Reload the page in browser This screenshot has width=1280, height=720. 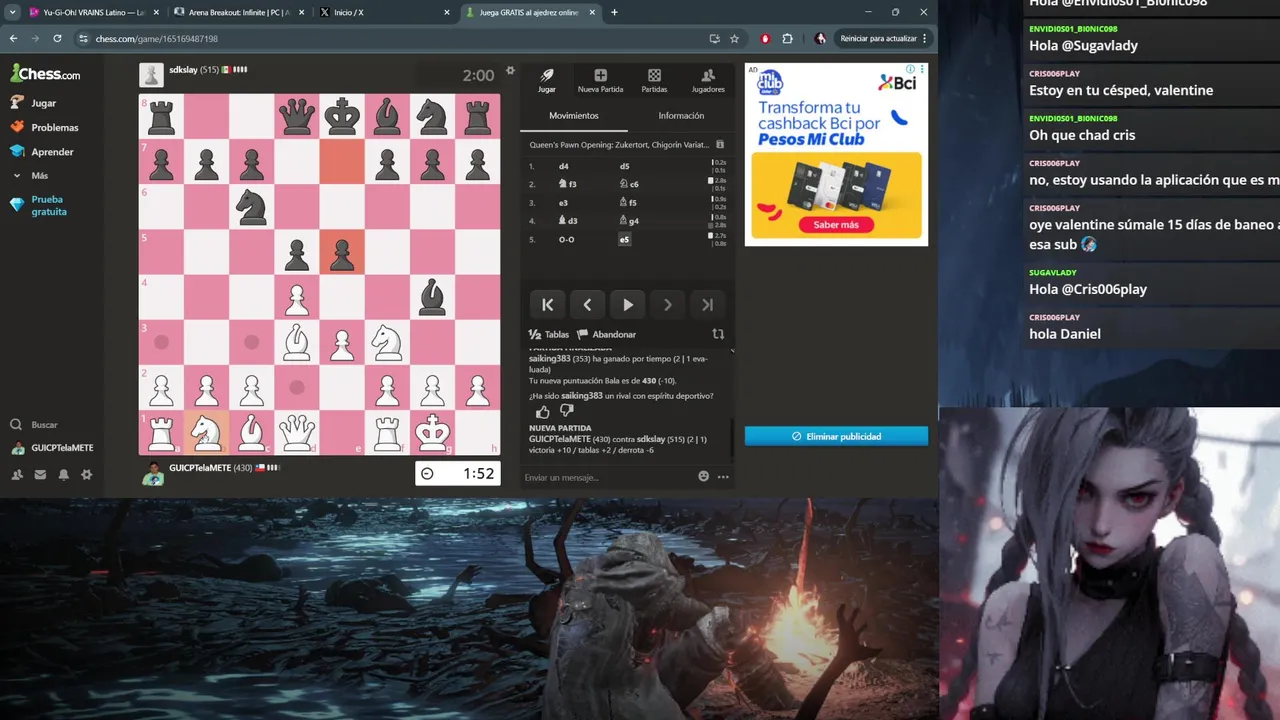coord(57,38)
